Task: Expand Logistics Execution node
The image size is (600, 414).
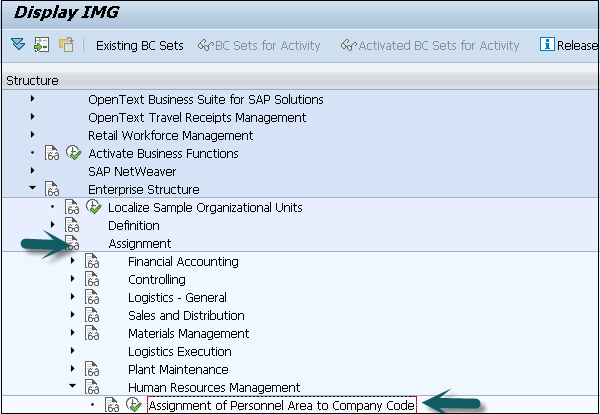Action: tap(73, 352)
